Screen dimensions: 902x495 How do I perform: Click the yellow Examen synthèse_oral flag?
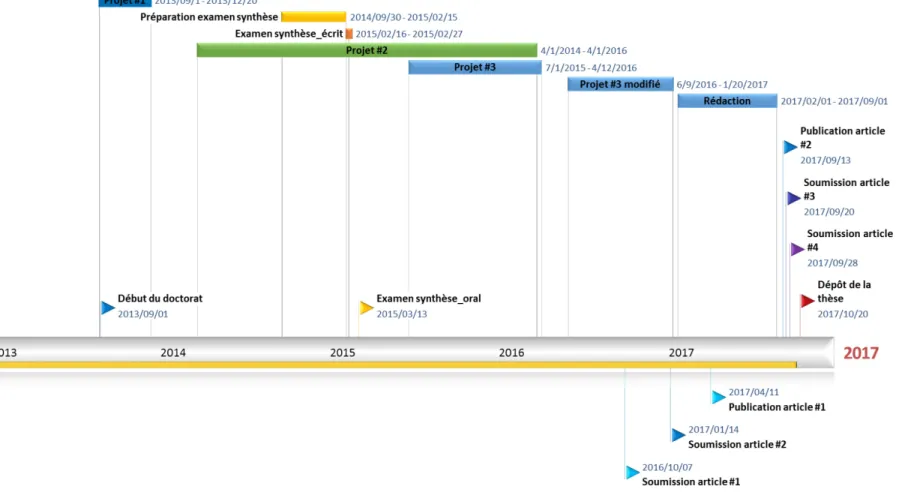[366, 308]
